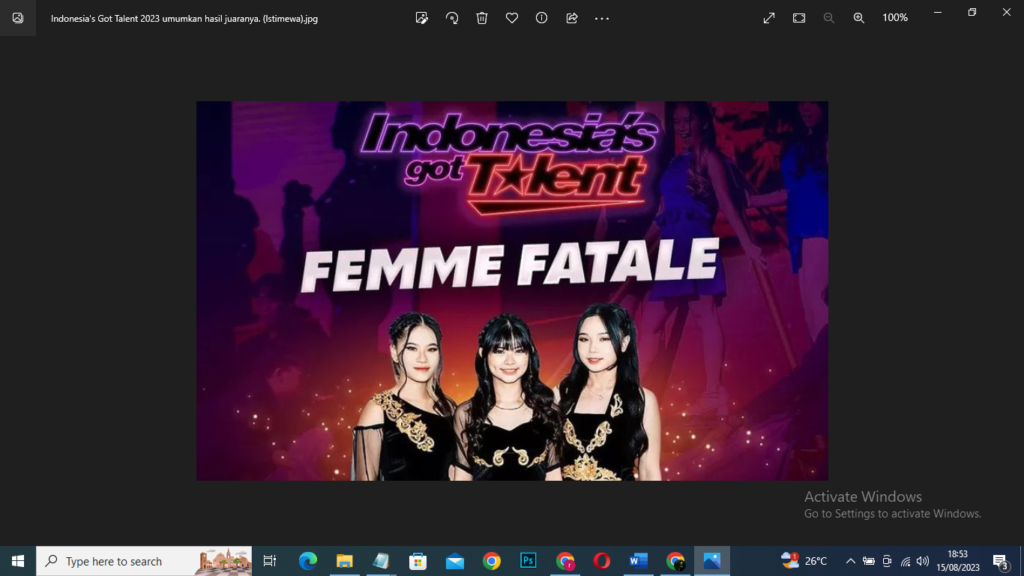Click the zoom in magnifier icon
The height and width of the screenshot is (576, 1024).
859,18
